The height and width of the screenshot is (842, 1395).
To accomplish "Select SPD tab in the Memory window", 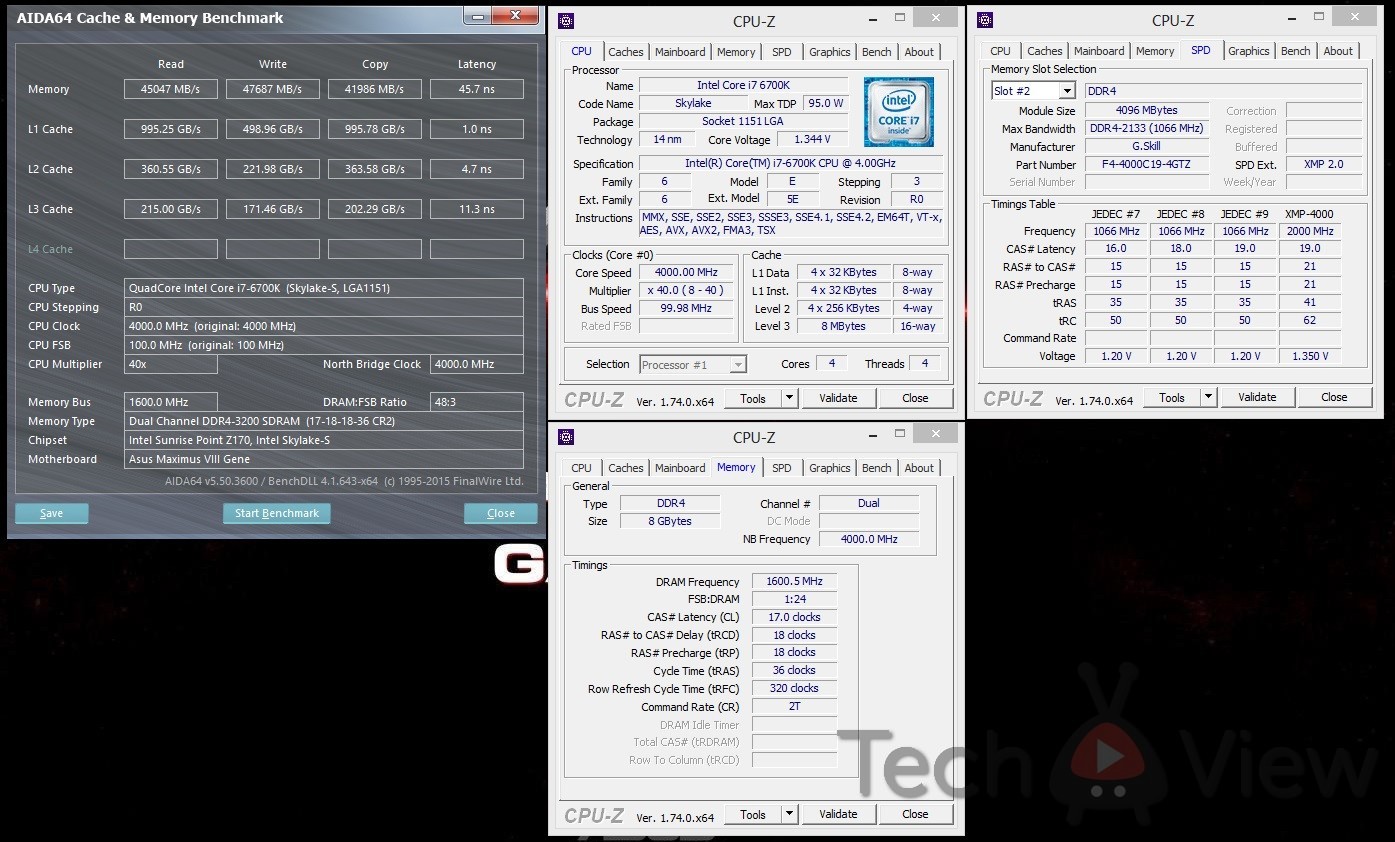I will click(x=782, y=468).
